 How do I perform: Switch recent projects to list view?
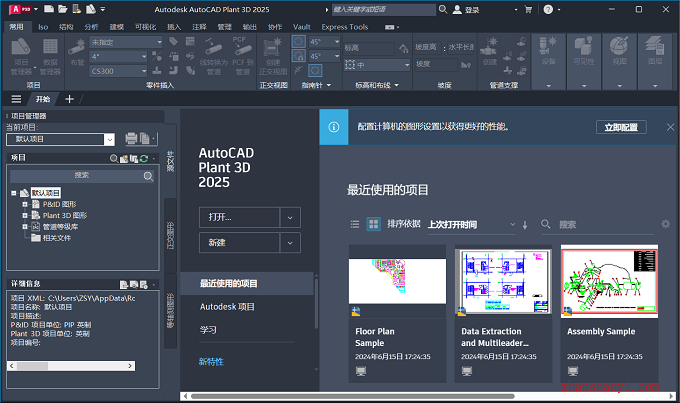355,224
